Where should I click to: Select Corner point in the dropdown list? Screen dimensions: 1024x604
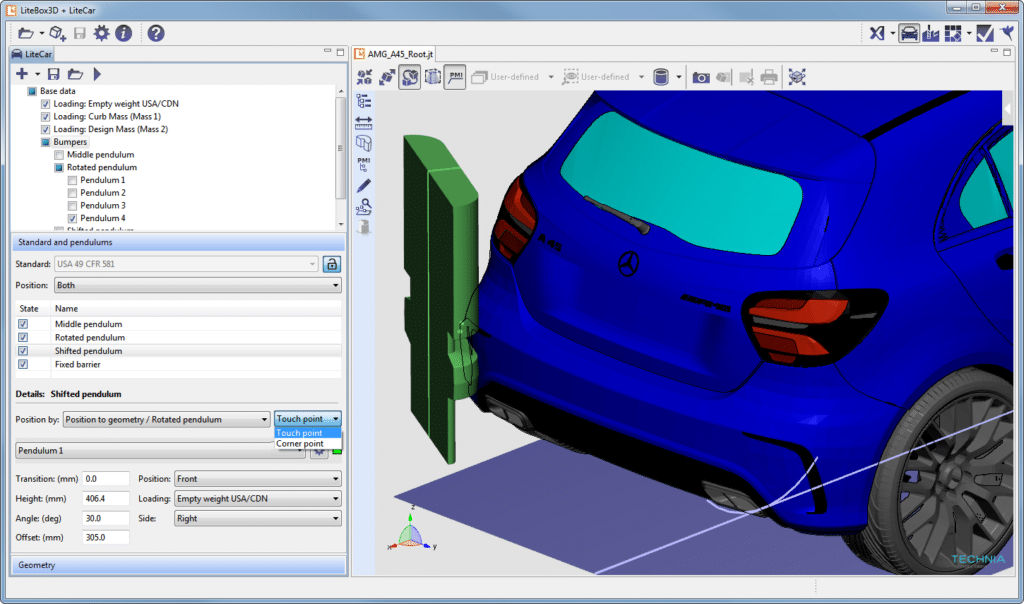point(308,443)
